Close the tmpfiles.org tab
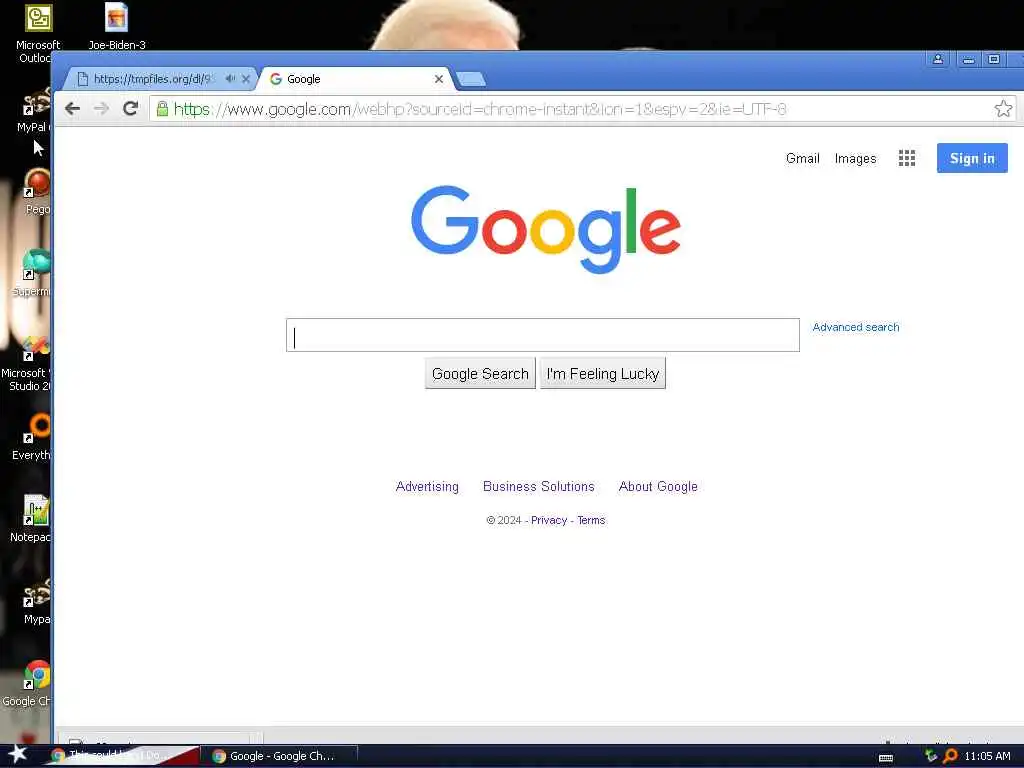 pos(246,79)
